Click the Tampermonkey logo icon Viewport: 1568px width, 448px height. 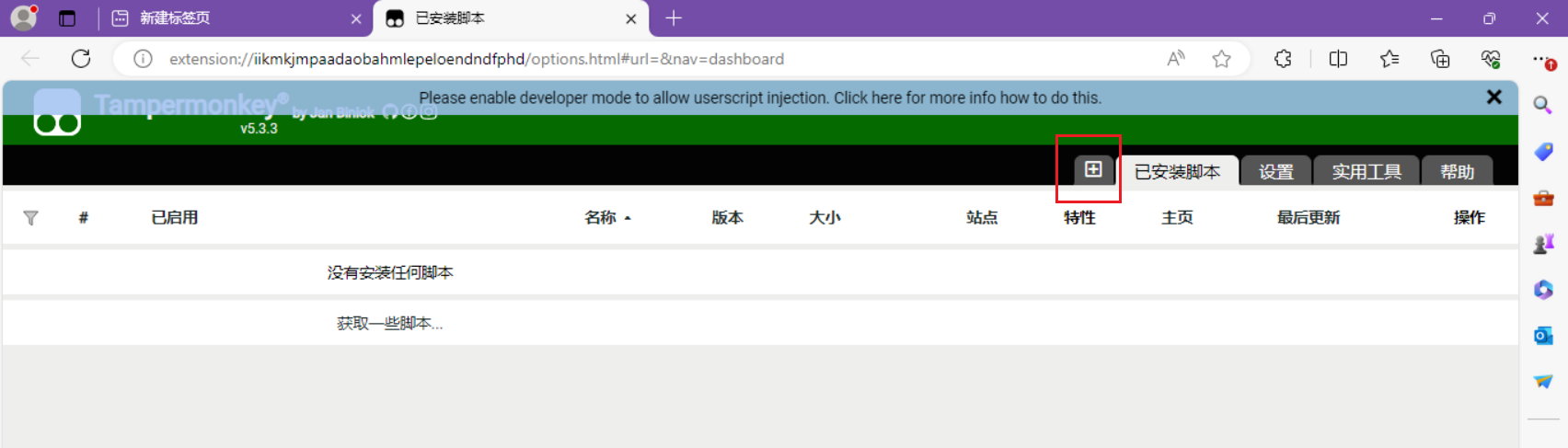tap(57, 113)
